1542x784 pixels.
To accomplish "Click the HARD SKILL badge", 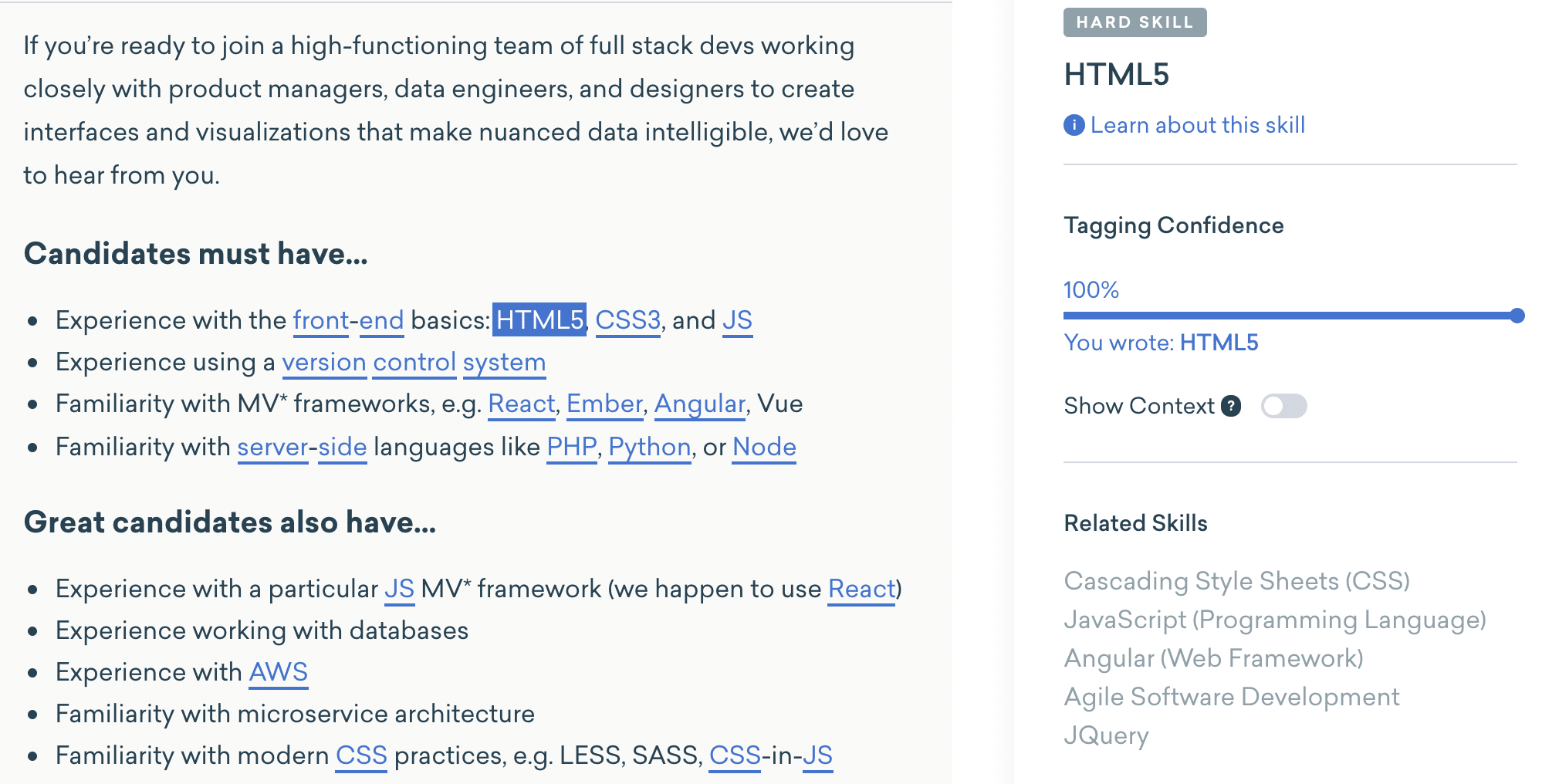I will point(1135,22).
